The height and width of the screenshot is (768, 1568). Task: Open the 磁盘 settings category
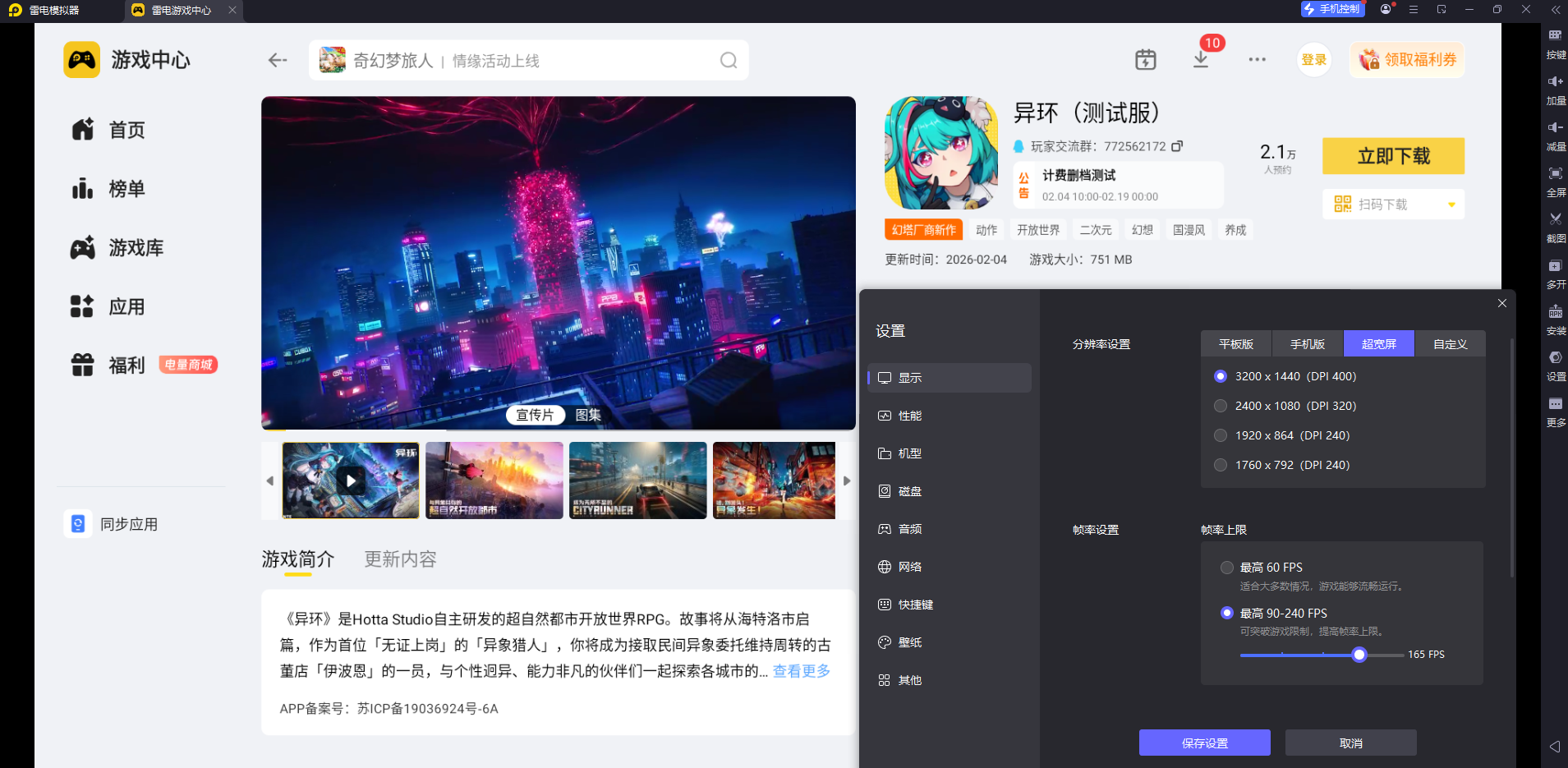tap(950, 491)
